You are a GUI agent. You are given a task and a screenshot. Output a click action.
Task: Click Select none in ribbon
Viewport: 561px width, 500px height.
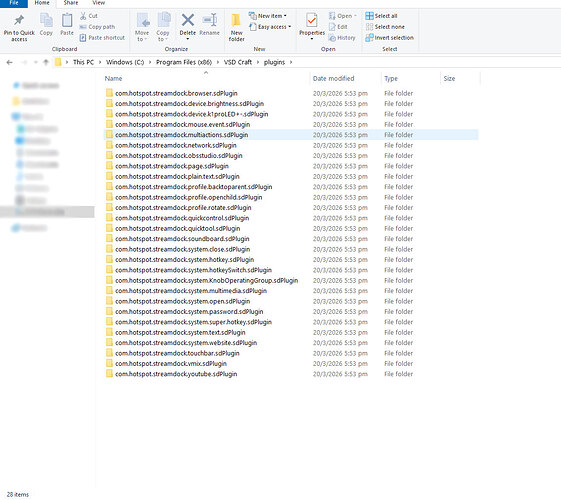[x=385, y=27]
